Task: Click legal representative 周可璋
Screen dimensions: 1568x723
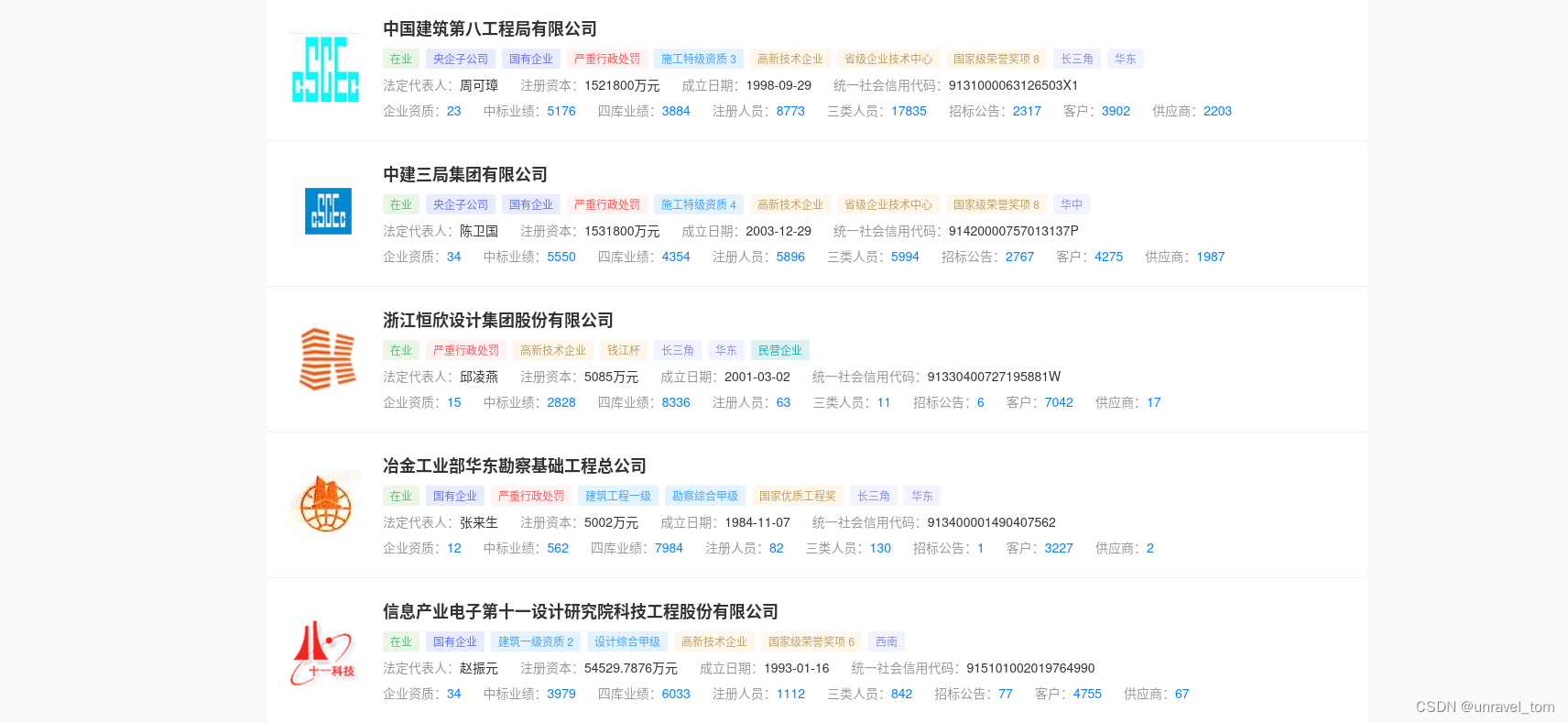Action: (x=479, y=85)
